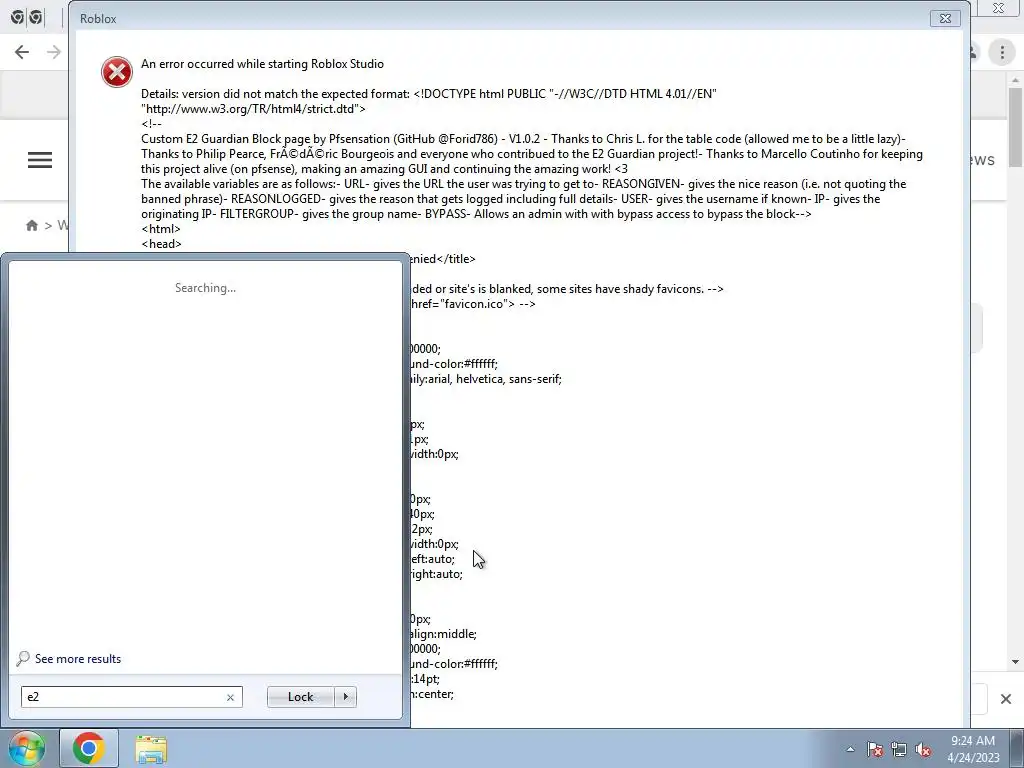The image size is (1024, 768).
Task: Click the Windows Start orb
Action: point(25,748)
